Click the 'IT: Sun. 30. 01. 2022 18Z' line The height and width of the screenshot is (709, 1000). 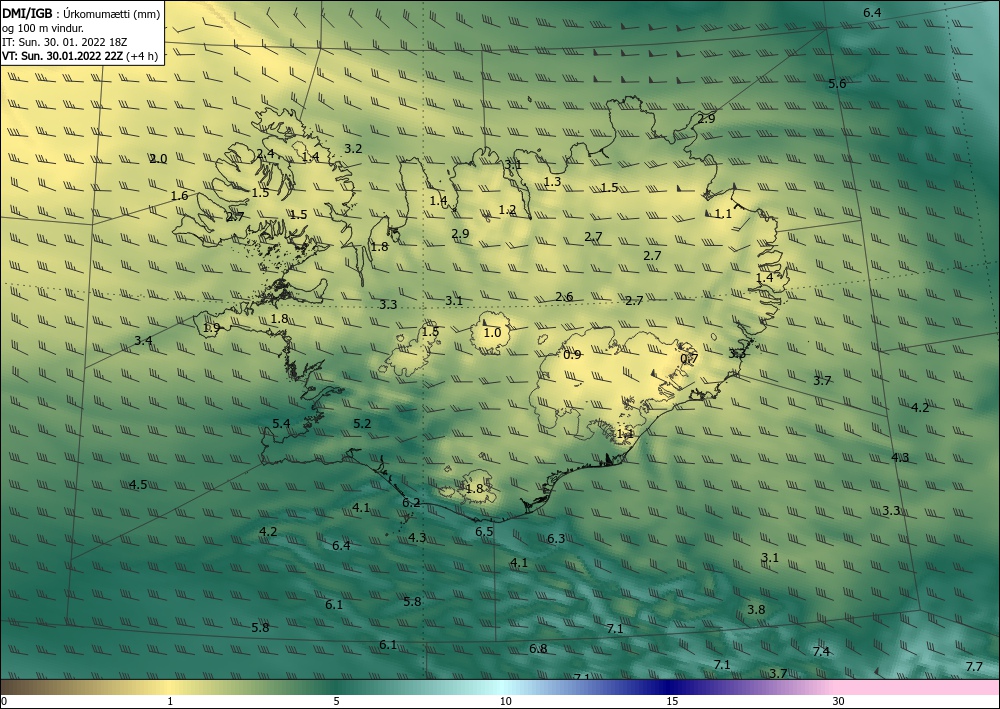64,42
